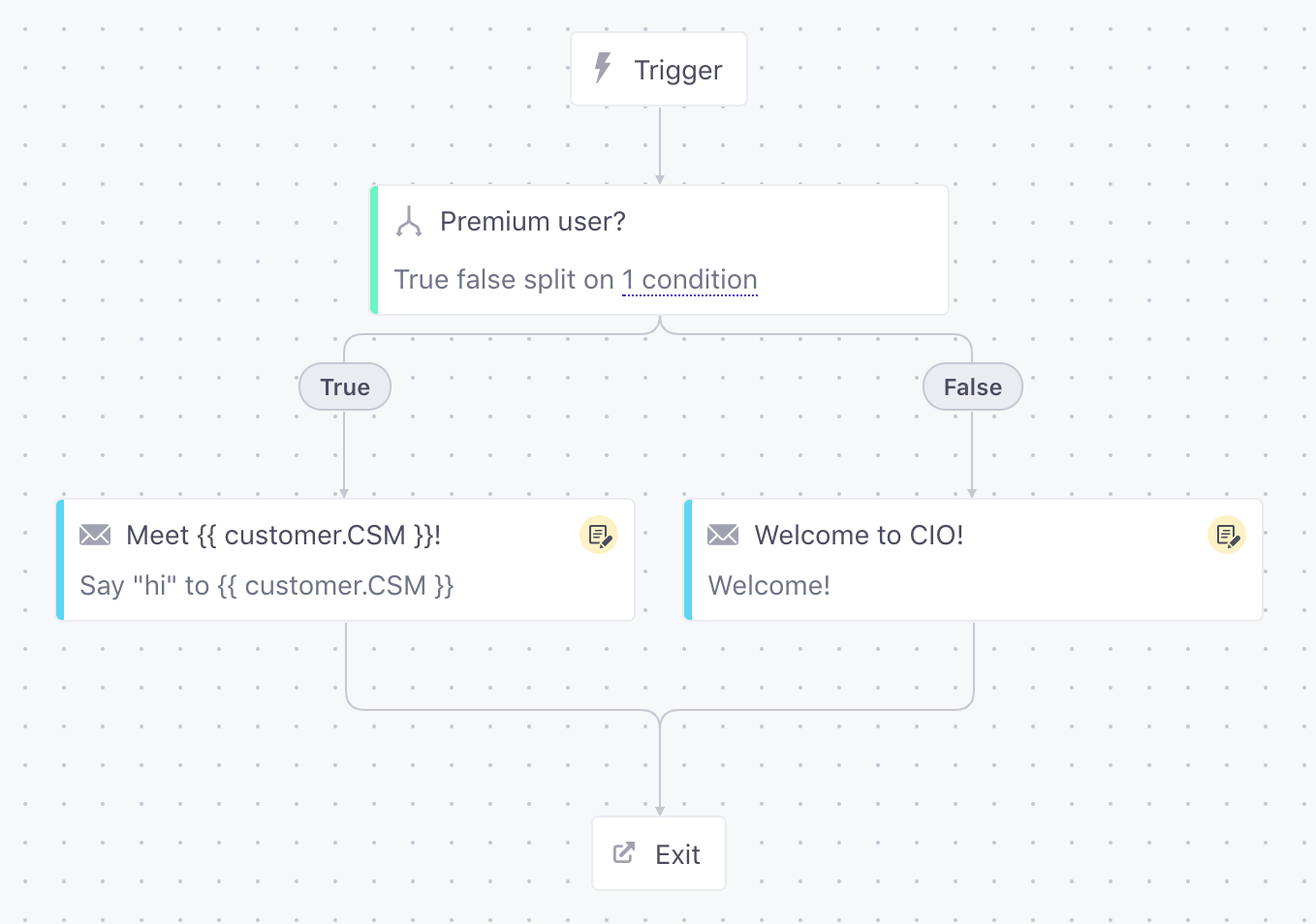The width and height of the screenshot is (1316, 924).
Task: Click the Say "hi" to customer.CSM subject line
Action: (x=266, y=586)
